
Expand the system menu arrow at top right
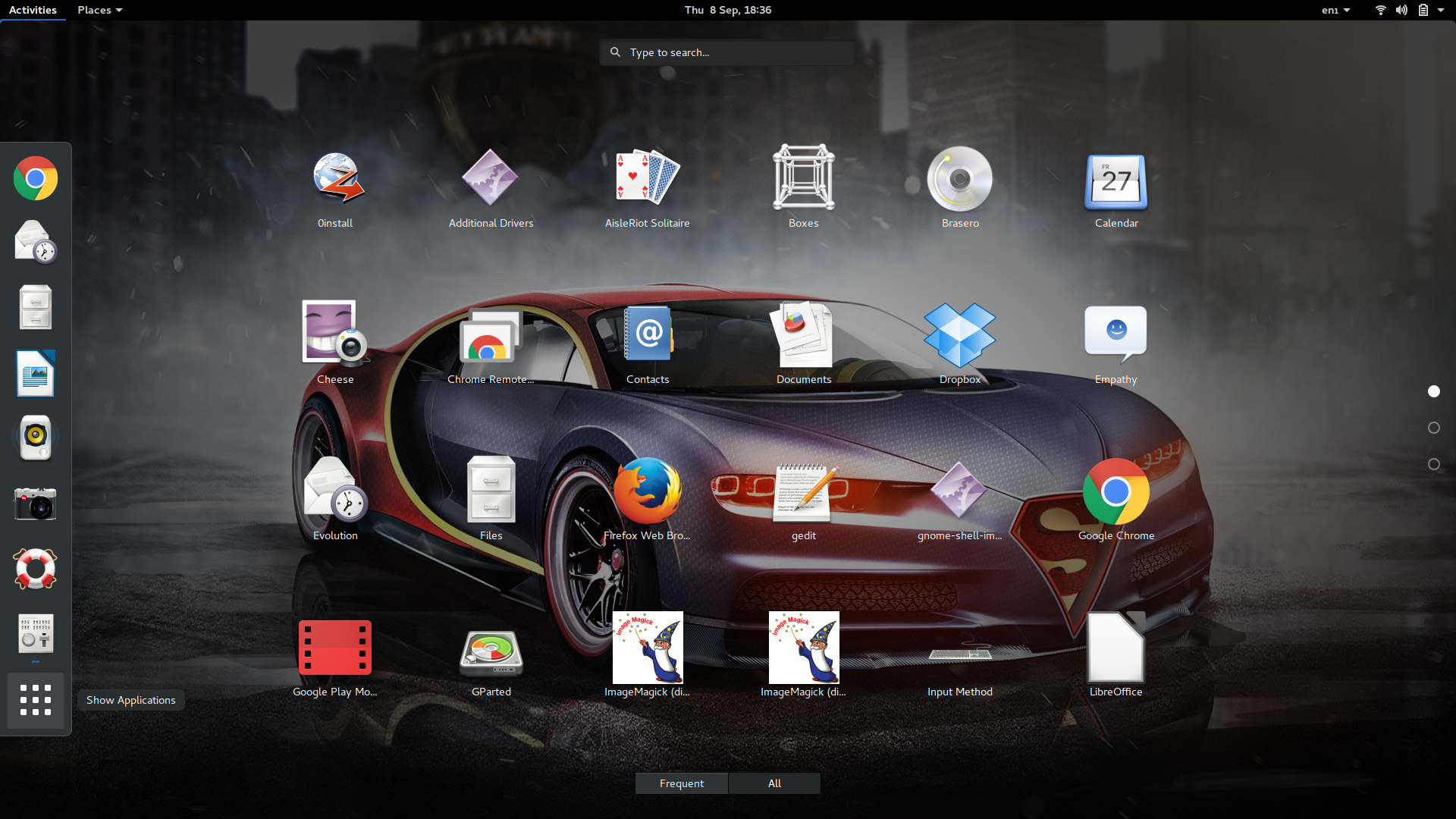point(1441,10)
